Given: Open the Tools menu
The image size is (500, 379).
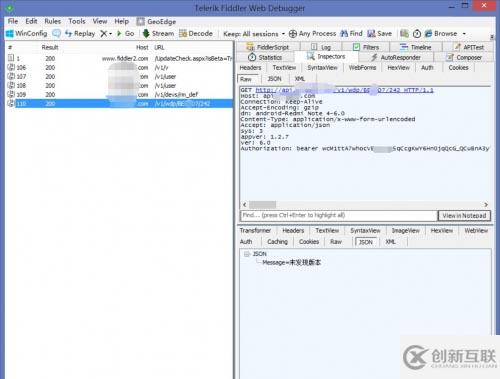Looking at the screenshot, I should tap(77, 21).
